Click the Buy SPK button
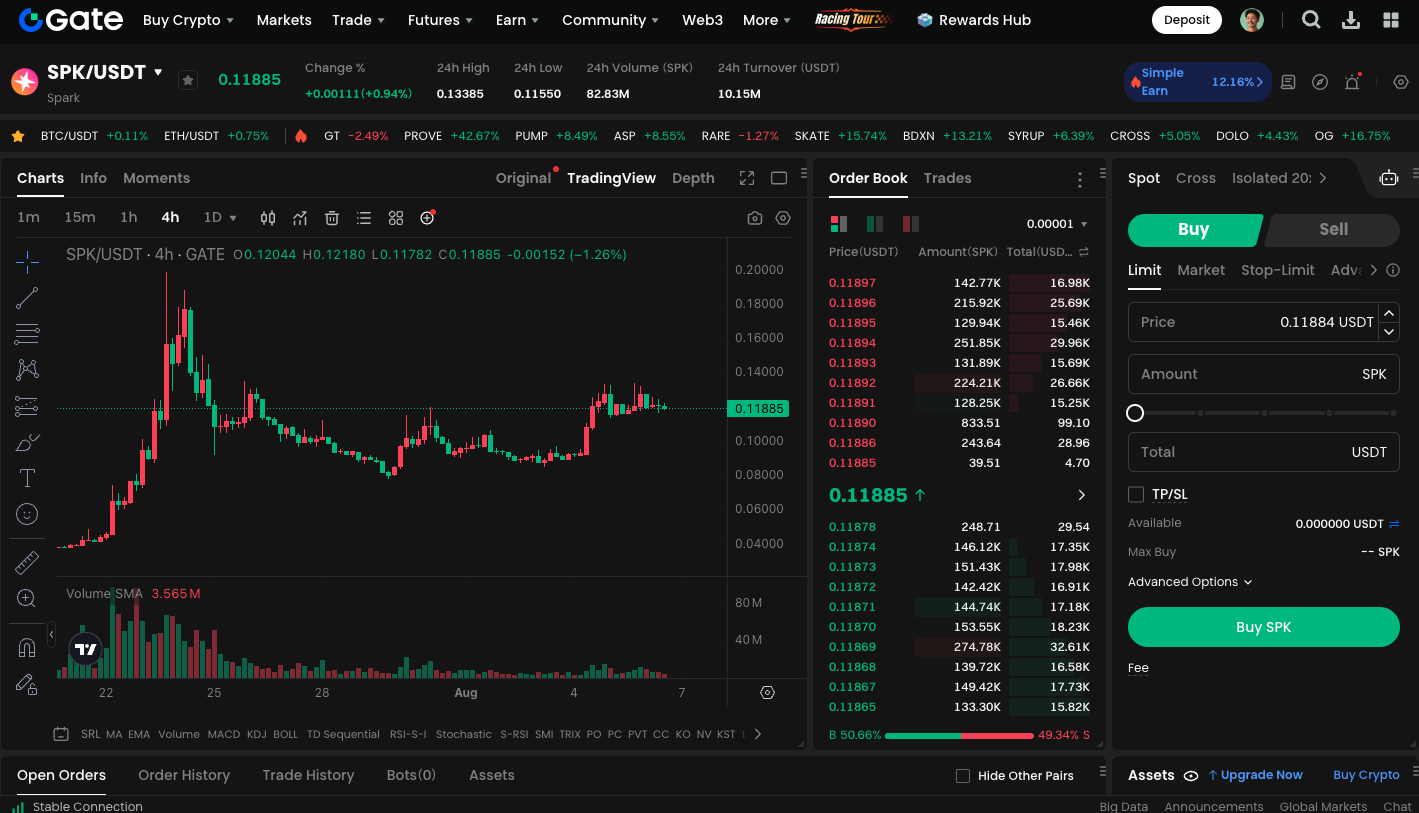Image resolution: width=1419 pixels, height=813 pixels. [1263, 627]
